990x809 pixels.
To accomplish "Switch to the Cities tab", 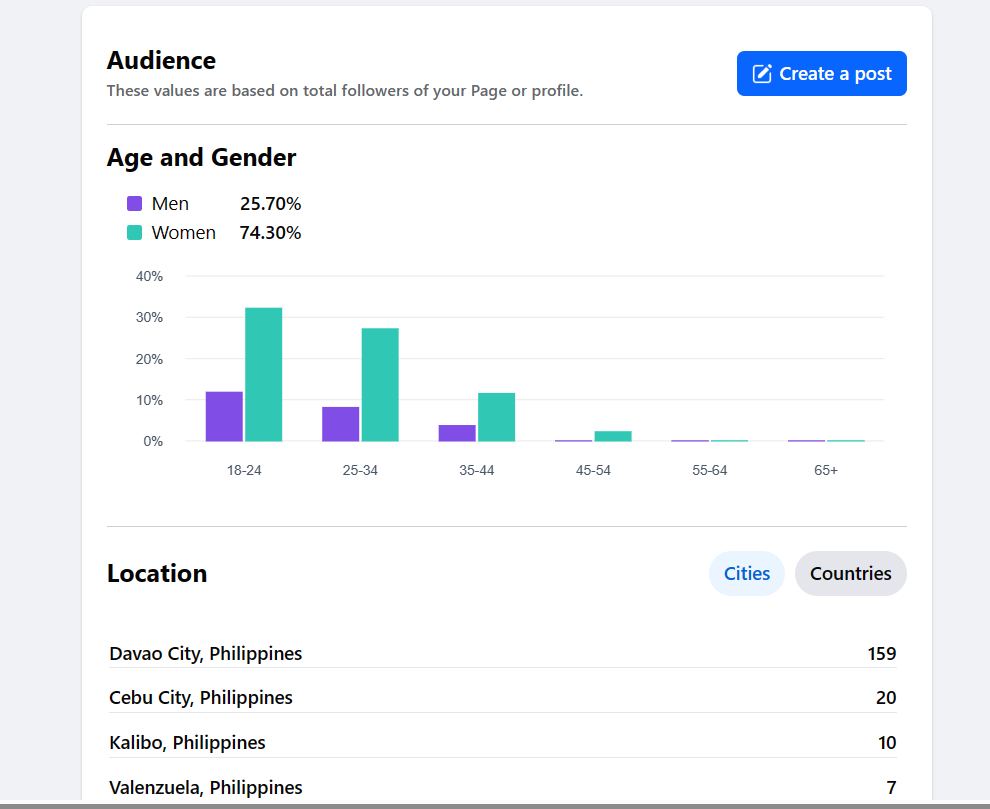I will pos(747,573).
